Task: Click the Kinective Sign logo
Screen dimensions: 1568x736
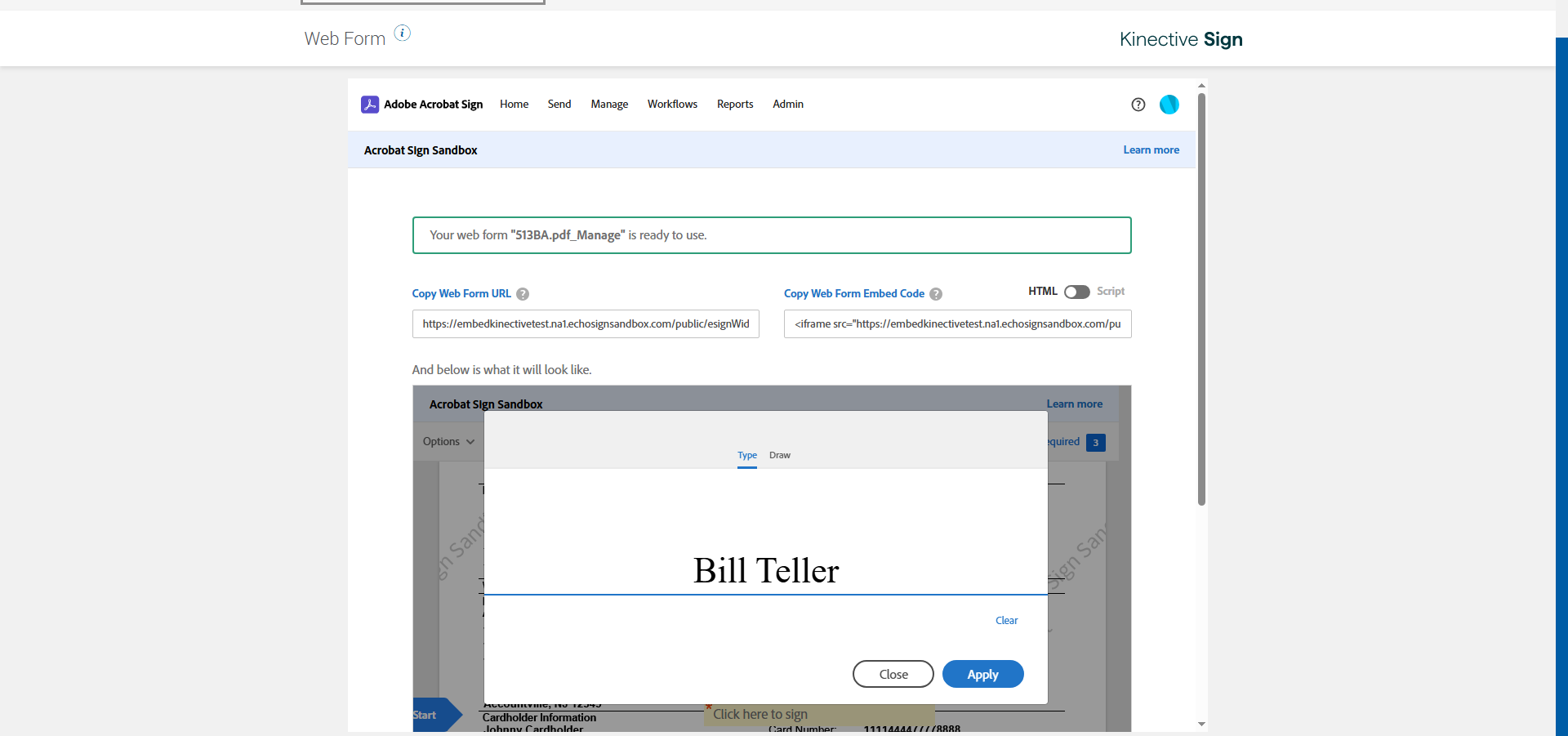Action: coord(1181,39)
